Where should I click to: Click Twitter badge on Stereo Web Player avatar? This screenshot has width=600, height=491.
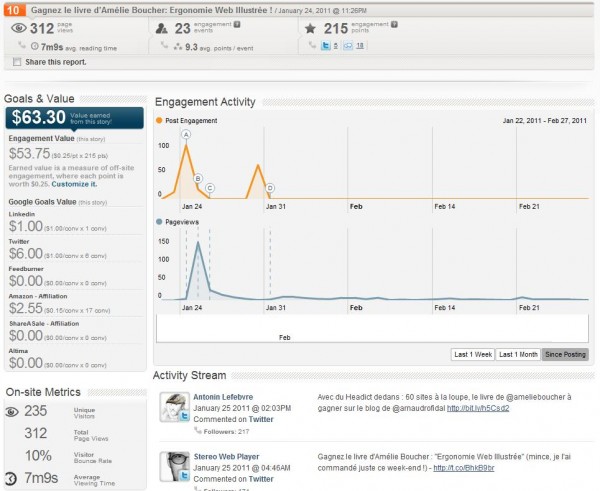point(184,476)
